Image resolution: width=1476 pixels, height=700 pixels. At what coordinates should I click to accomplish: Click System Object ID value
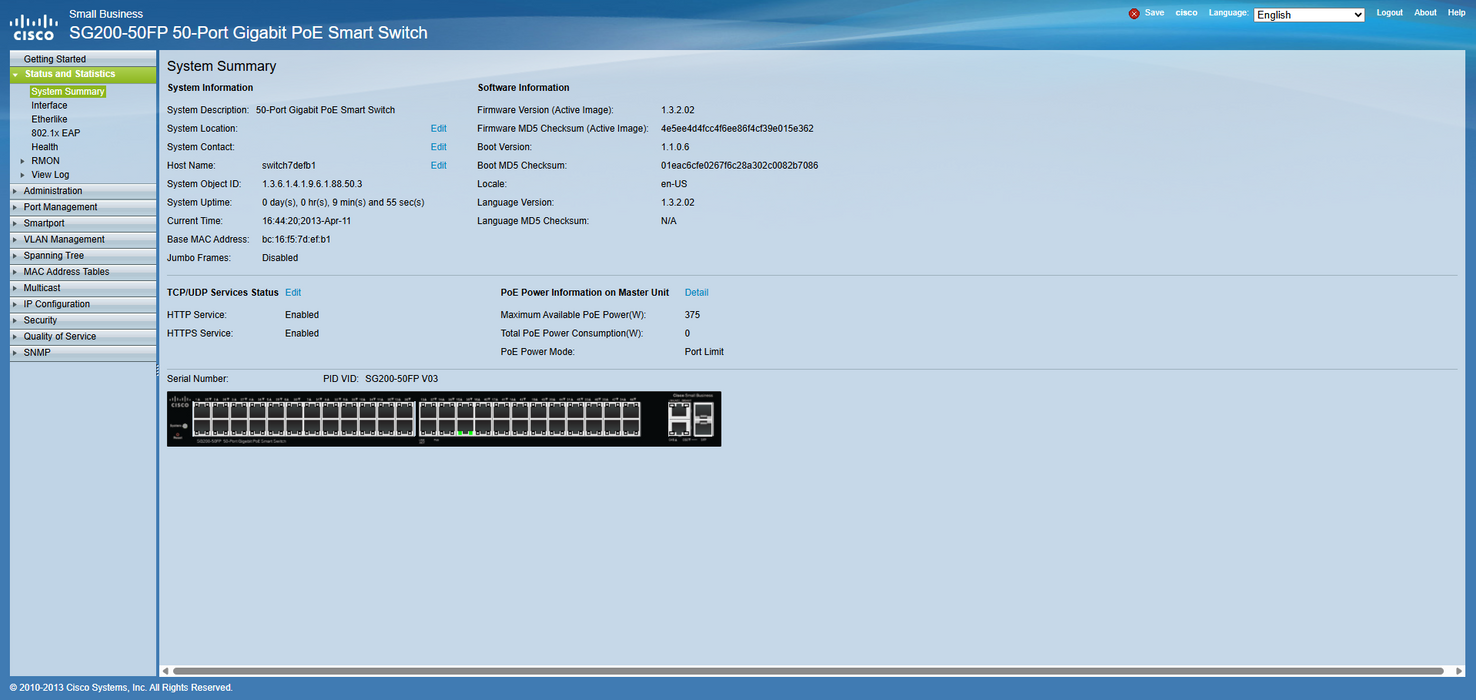(x=312, y=184)
